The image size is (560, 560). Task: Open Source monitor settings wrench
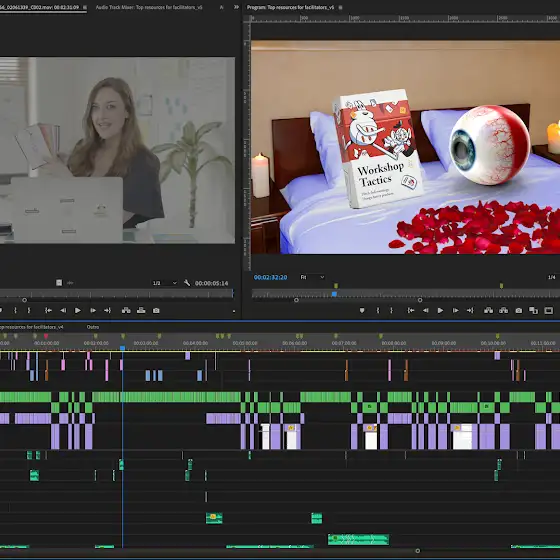click(x=187, y=283)
